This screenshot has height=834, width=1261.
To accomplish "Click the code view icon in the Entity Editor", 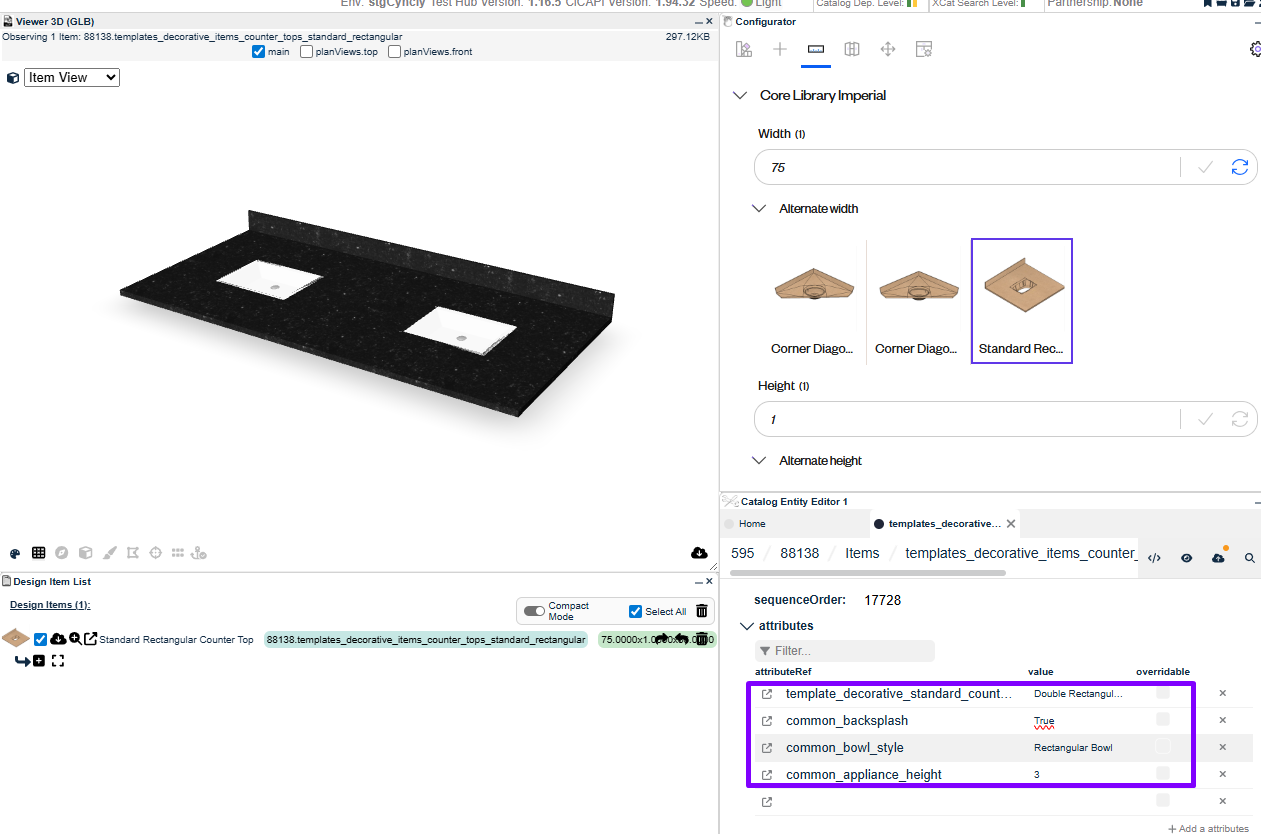I will (x=1154, y=558).
